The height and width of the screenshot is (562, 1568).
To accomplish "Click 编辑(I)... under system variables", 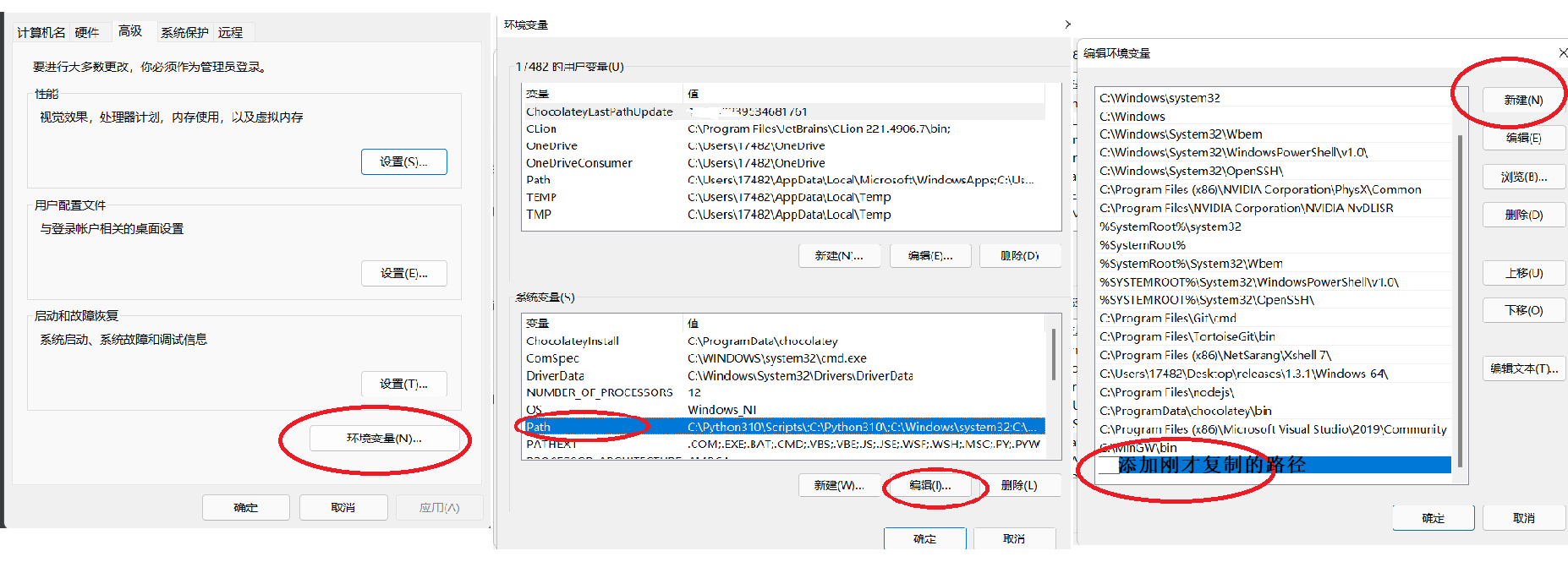I will [930, 485].
